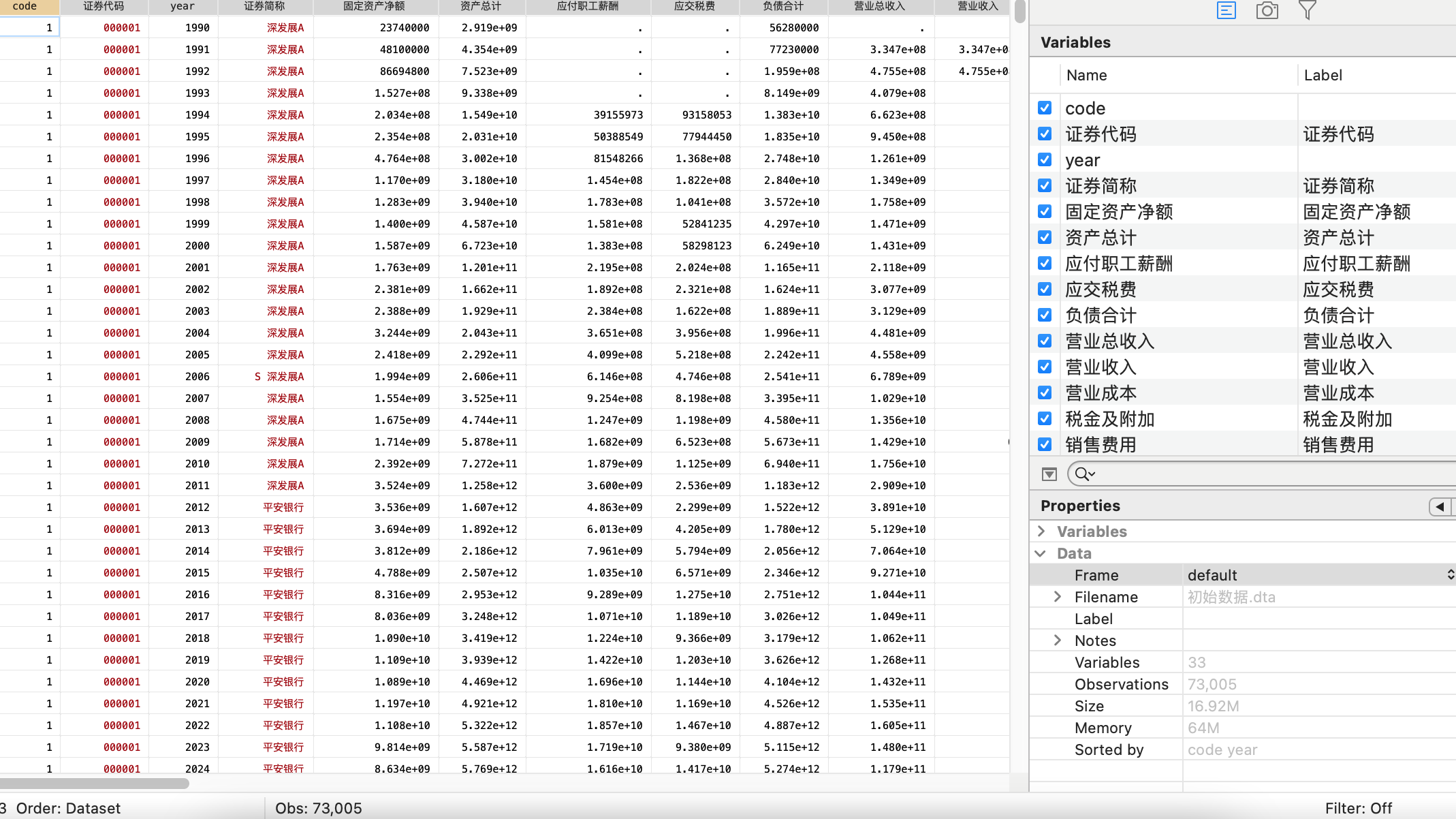The height and width of the screenshot is (819, 1456).
Task: Click the variables filter options triangle icon
Action: [1049, 474]
